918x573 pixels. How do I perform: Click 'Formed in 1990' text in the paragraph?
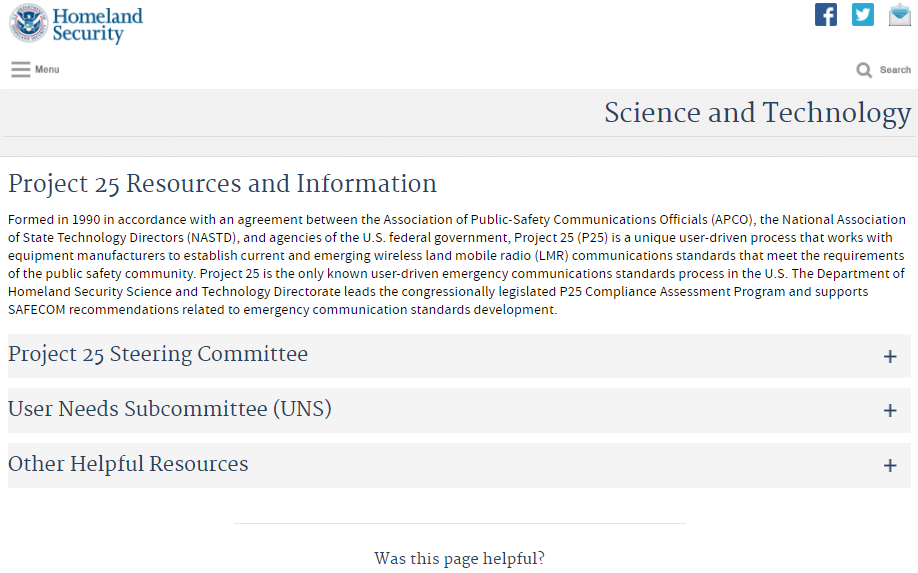tap(54, 219)
